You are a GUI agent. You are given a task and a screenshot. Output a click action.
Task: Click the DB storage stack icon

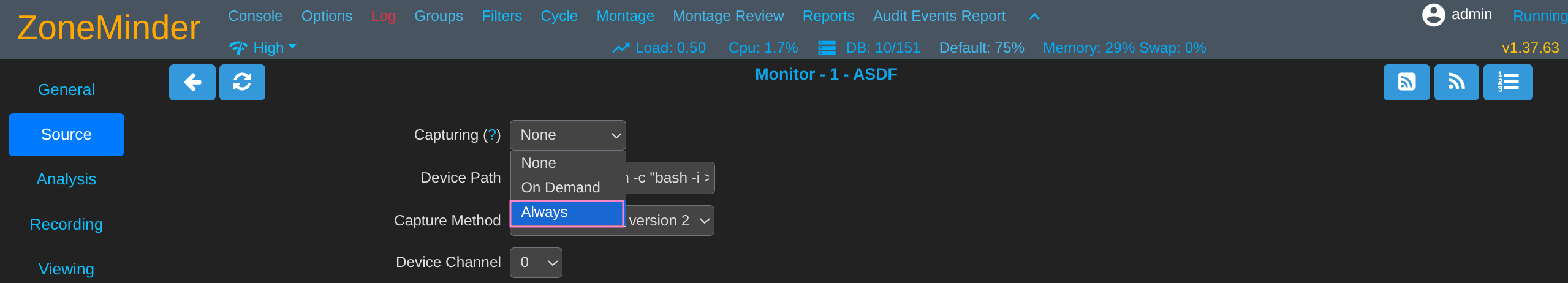827,48
